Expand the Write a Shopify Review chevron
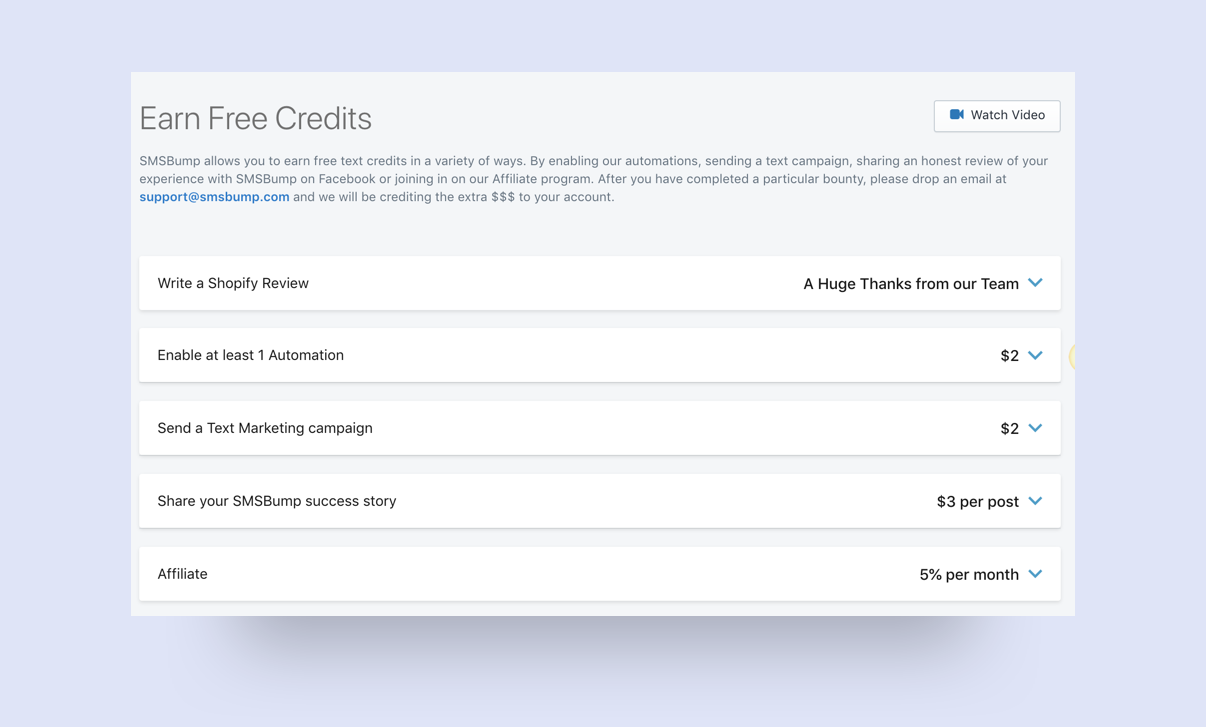1206x727 pixels. coord(1035,283)
